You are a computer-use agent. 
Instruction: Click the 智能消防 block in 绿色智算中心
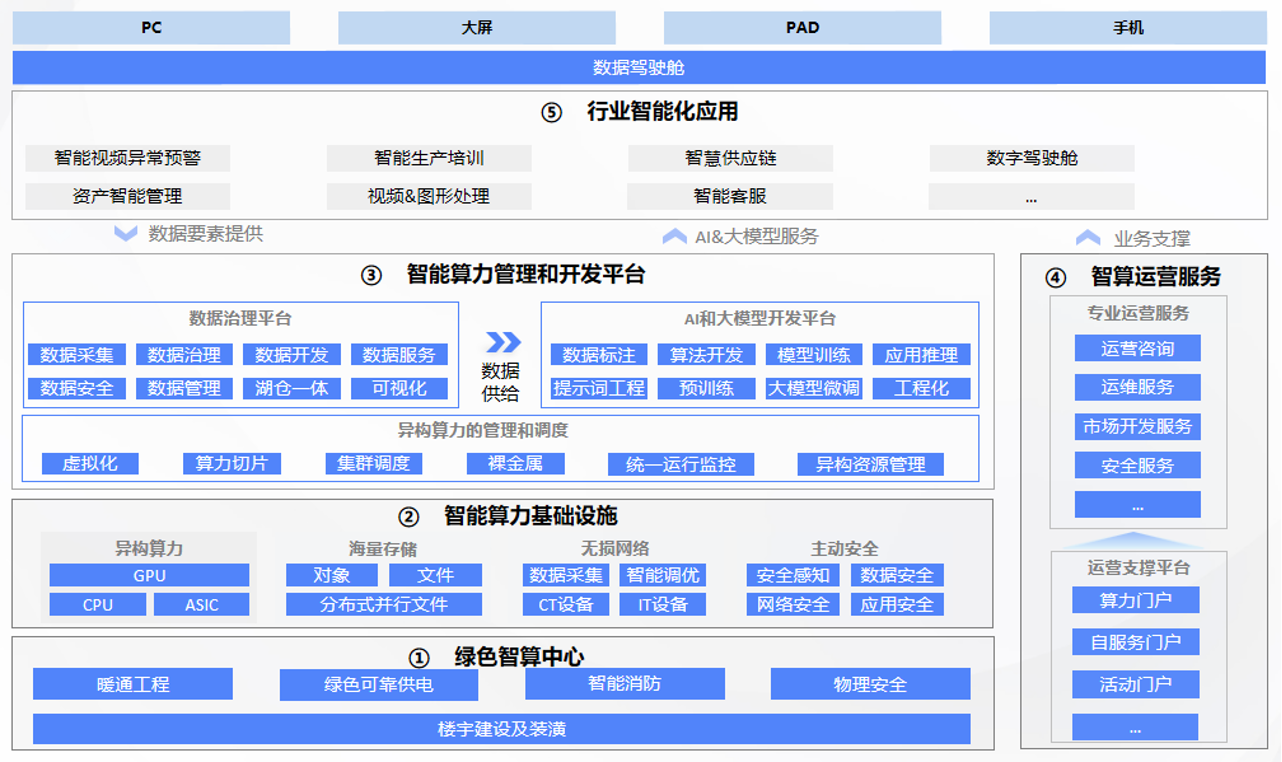coord(625,684)
